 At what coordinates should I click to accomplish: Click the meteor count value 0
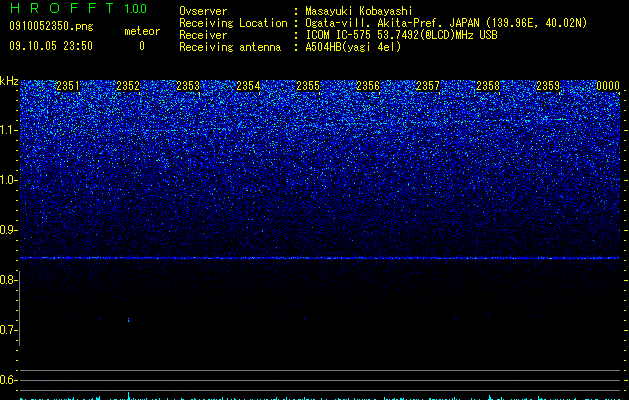tap(142, 47)
